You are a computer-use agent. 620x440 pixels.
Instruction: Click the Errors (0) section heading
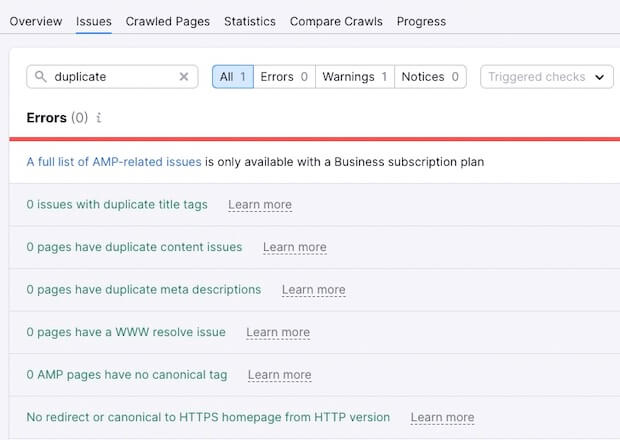[57, 118]
